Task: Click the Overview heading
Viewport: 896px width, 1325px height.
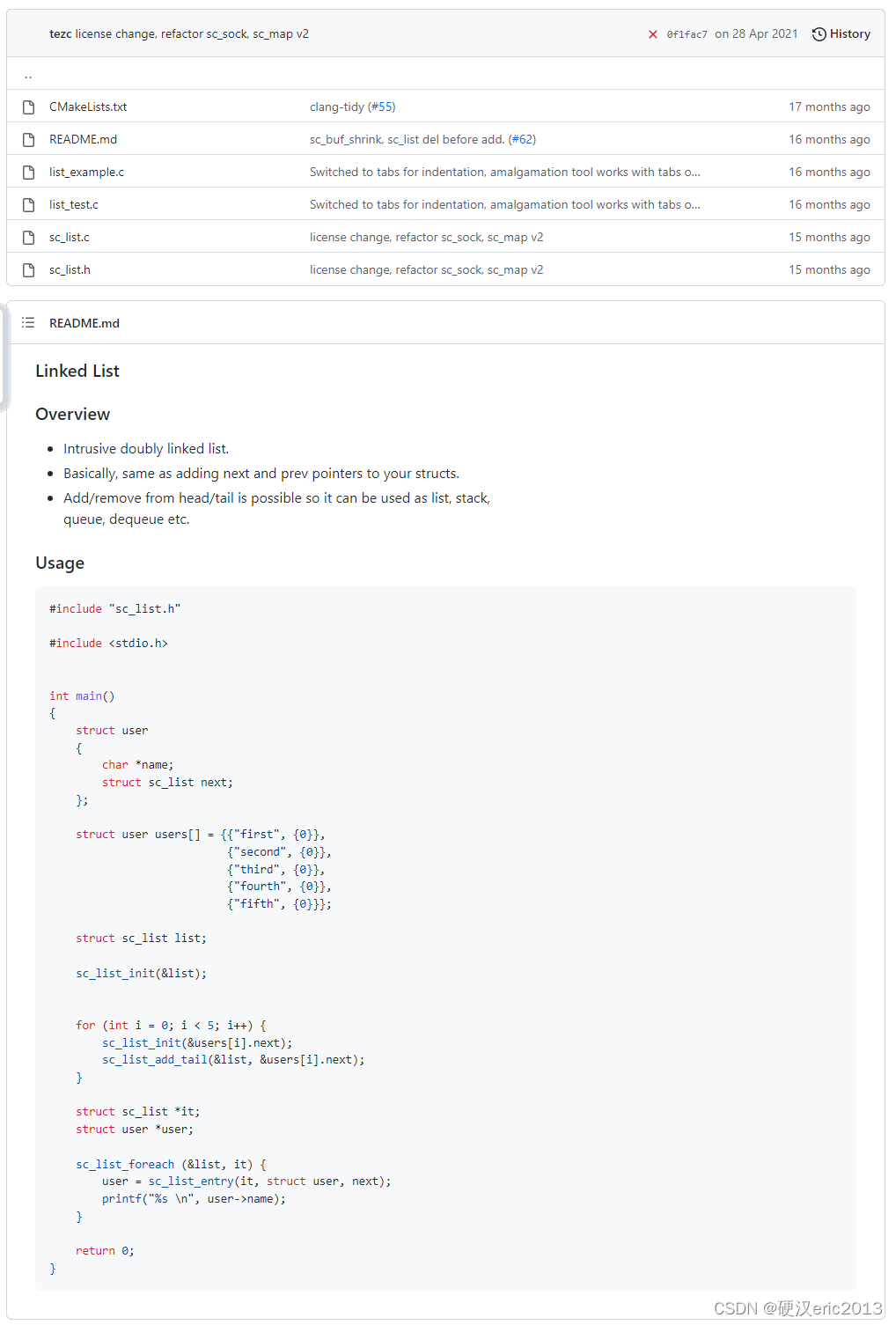Action: point(73,414)
